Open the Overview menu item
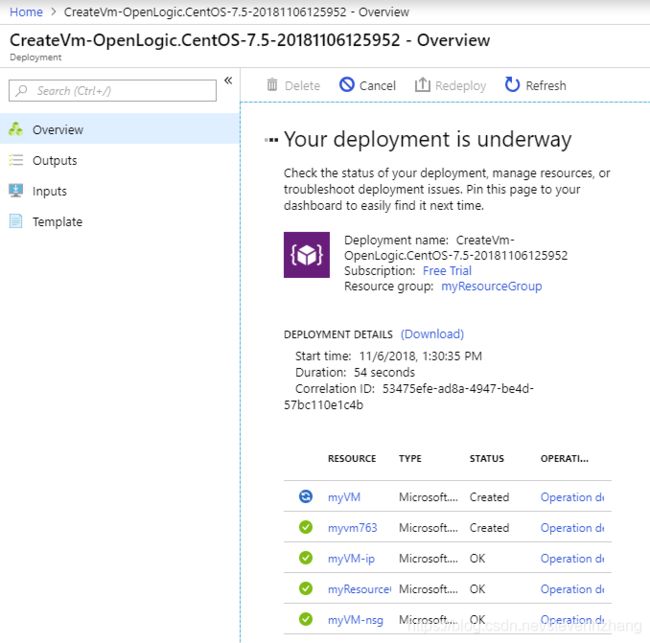Image resolution: width=650 pixels, height=643 pixels. click(120, 129)
